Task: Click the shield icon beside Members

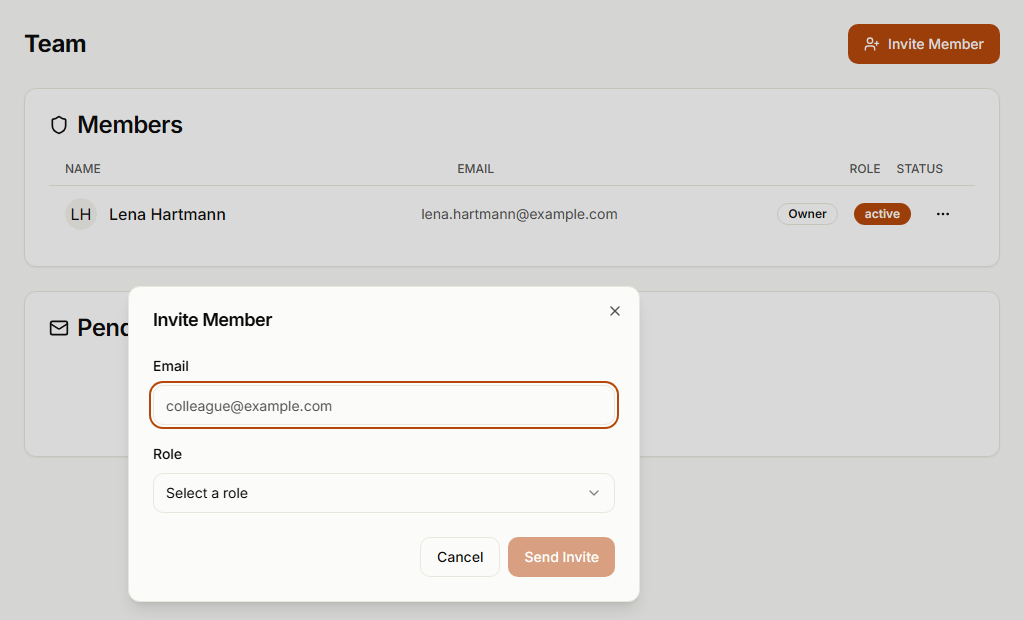Action: tap(59, 125)
